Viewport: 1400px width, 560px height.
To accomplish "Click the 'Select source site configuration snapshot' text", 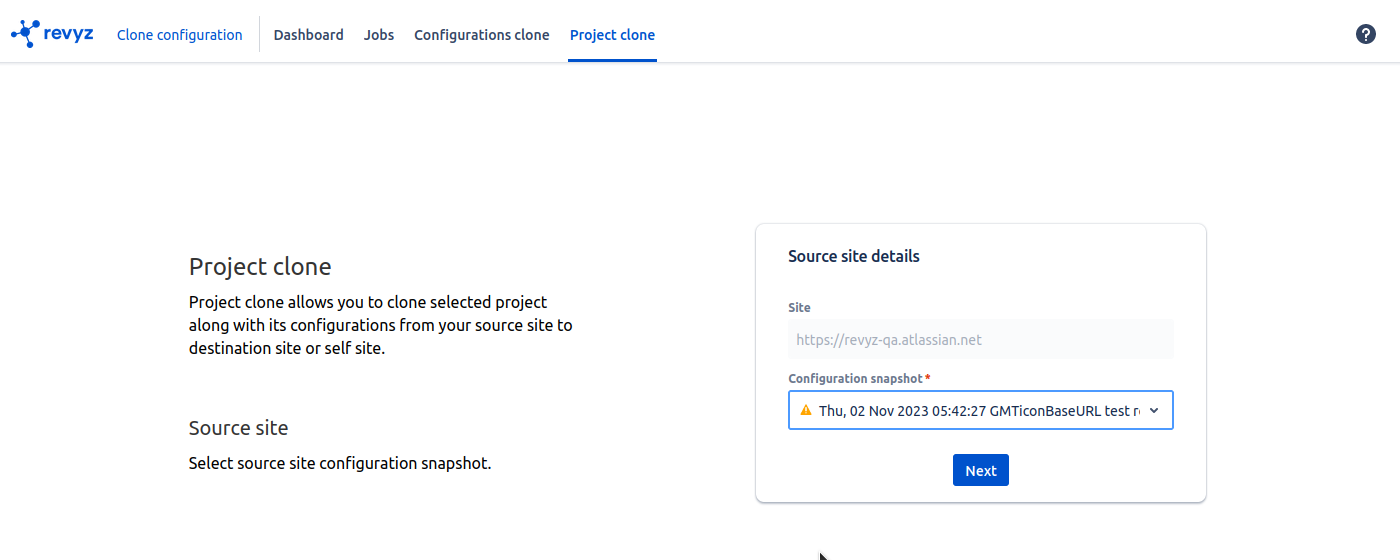I will 340,463.
